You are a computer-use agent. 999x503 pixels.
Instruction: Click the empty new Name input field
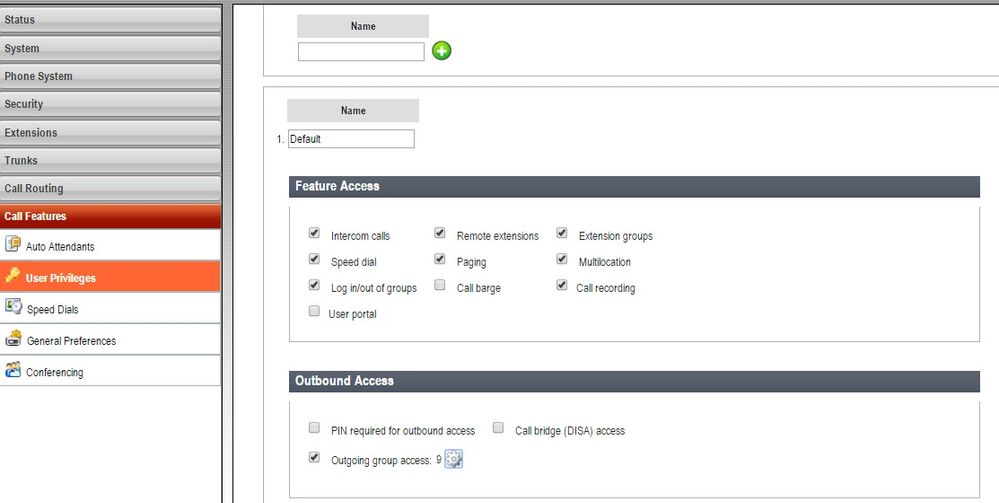(361, 51)
